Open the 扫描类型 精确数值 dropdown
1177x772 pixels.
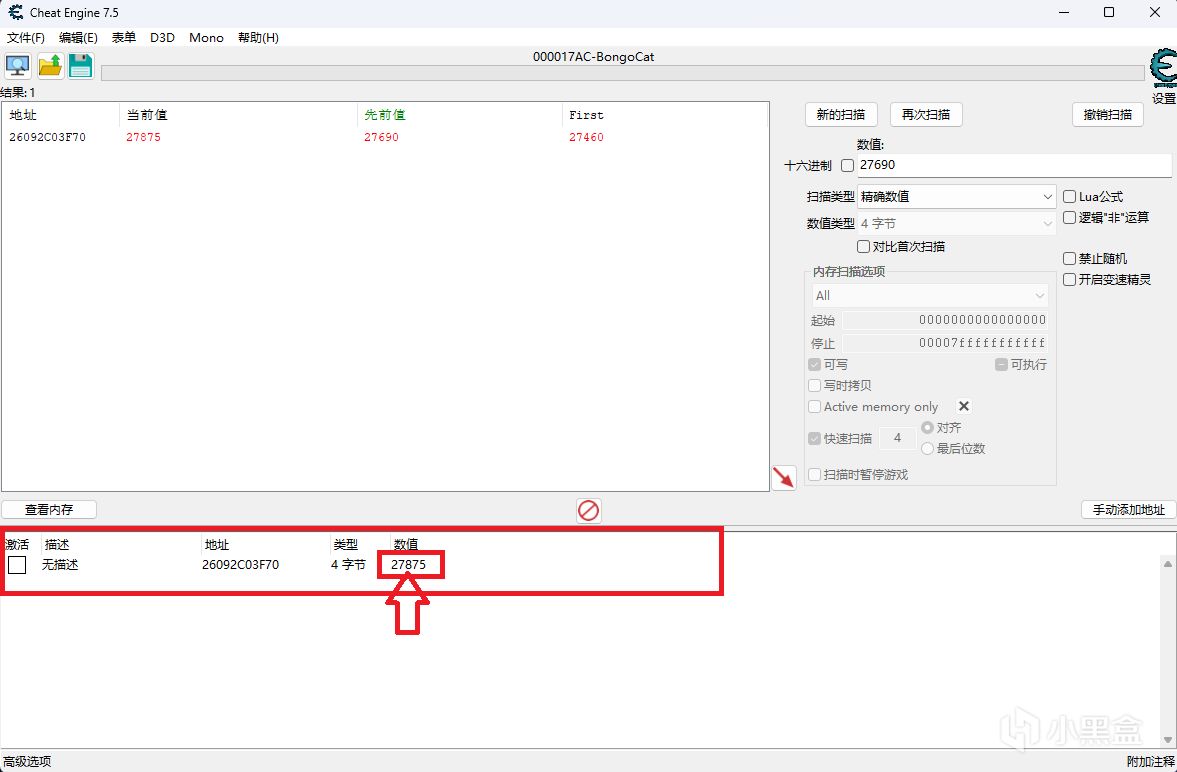956,197
